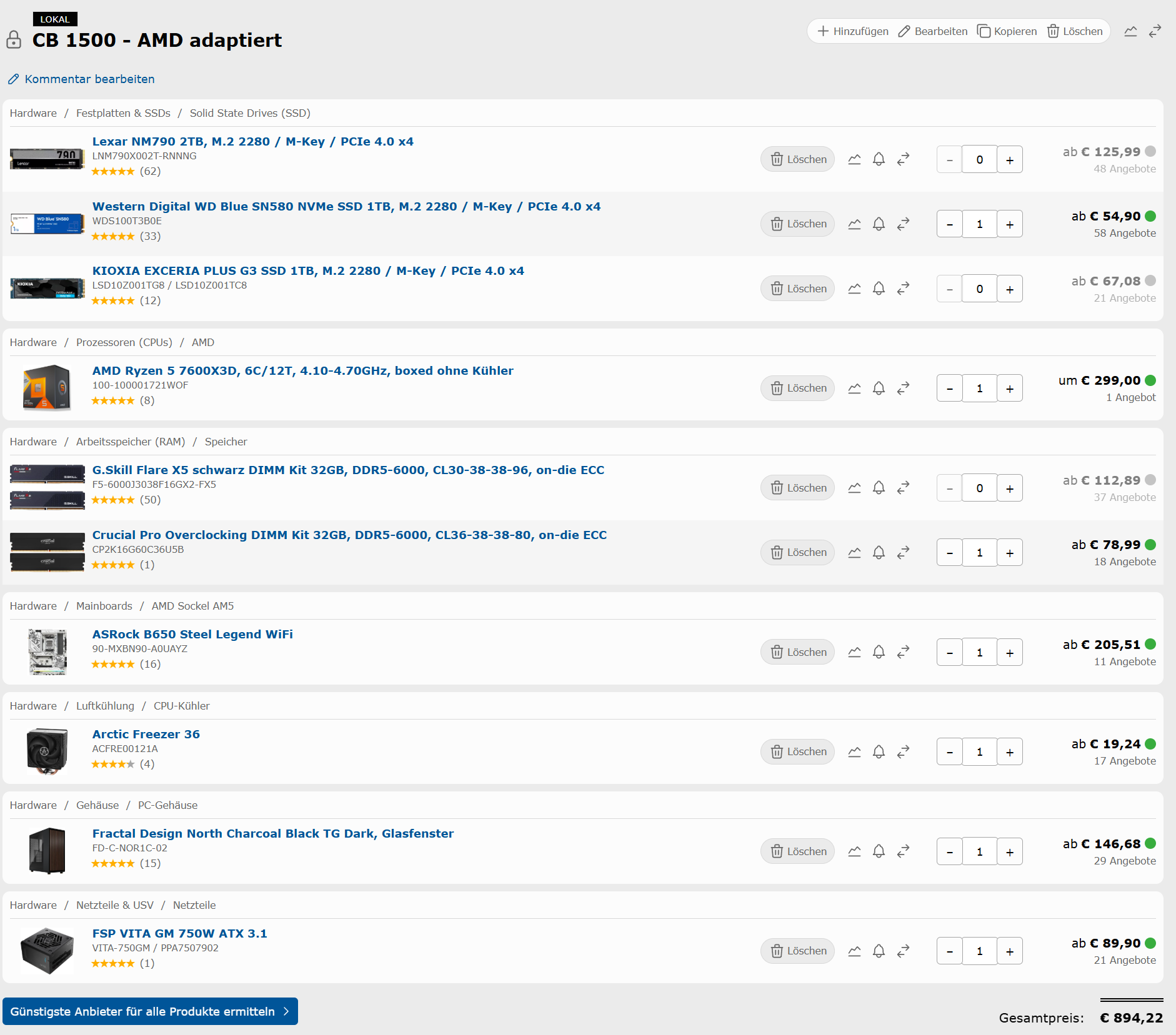Increase quantity of Lexar NM790 2TB
This screenshot has width=1176, height=1035.
pos(1010,160)
